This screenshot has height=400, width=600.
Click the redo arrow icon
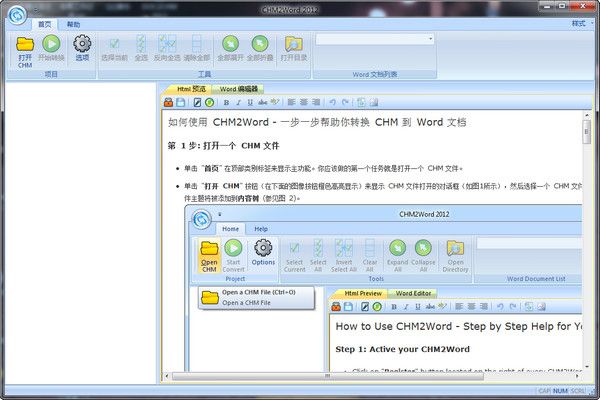click(x=345, y=102)
